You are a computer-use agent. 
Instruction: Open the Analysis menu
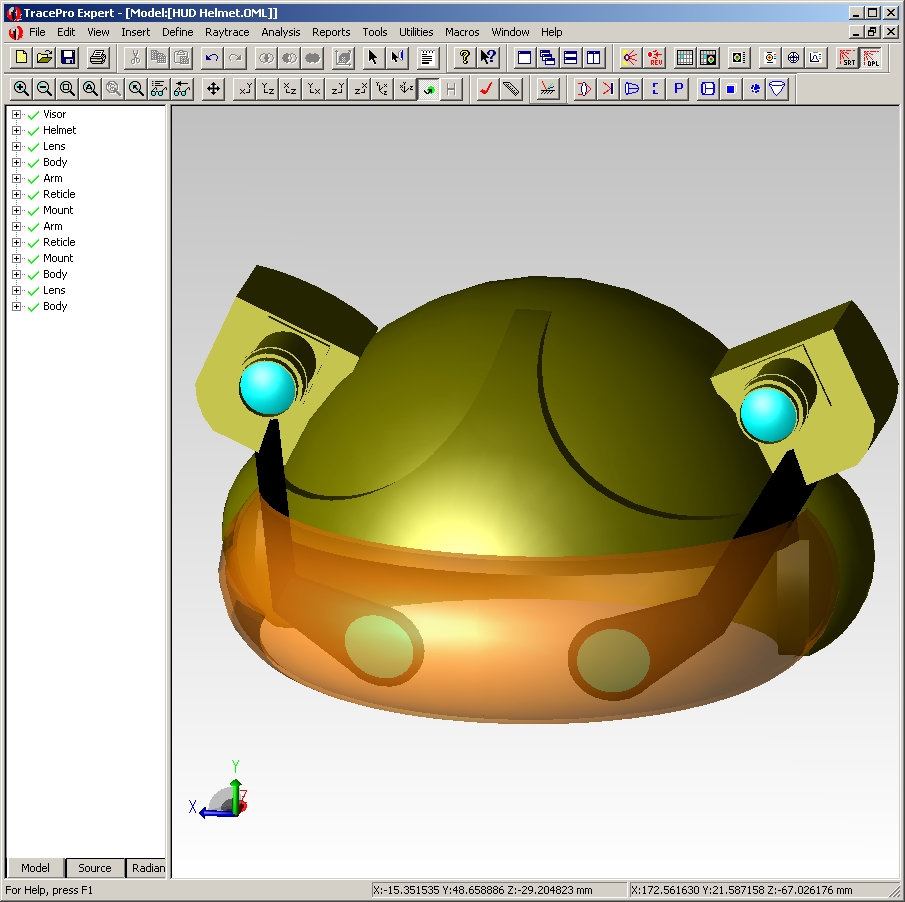pos(280,32)
